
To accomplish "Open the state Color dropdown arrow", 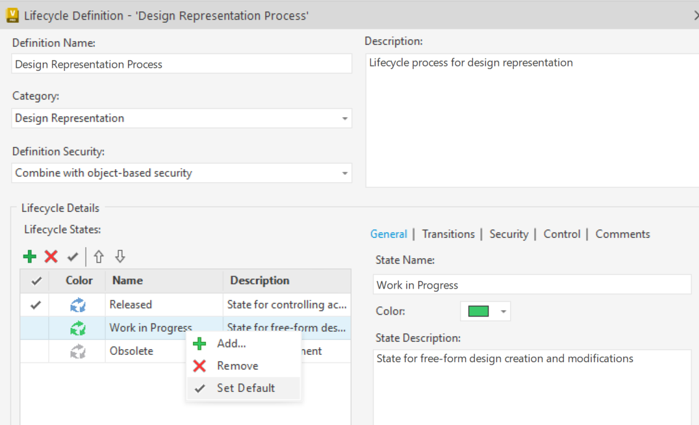I will (x=503, y=311).
